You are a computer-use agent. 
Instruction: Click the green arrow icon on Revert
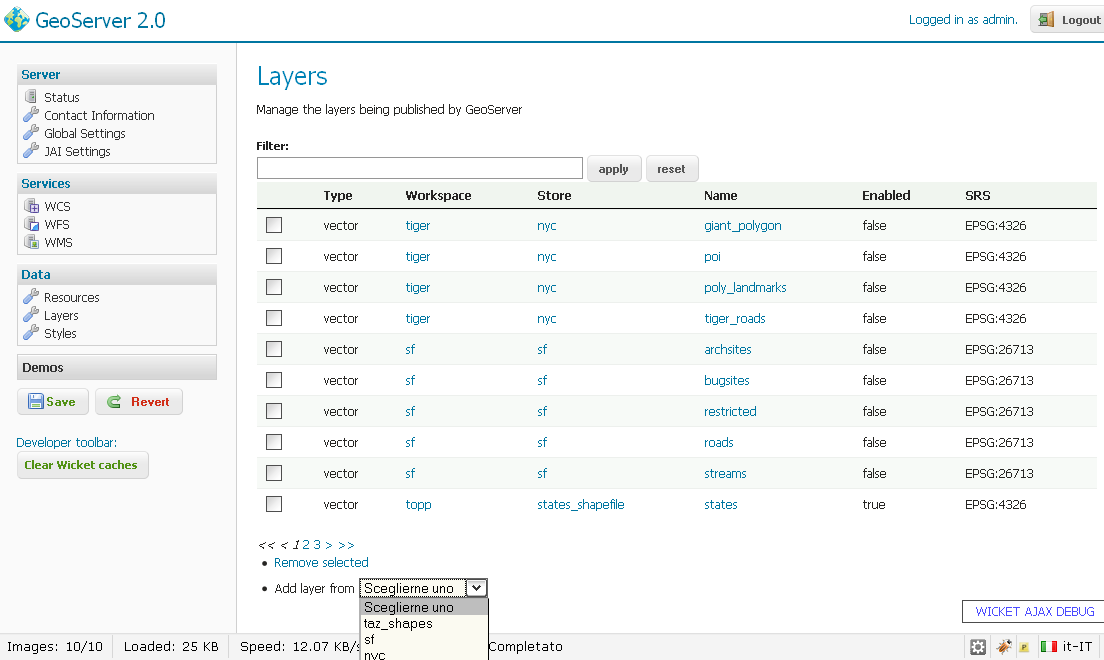[114, 401]
